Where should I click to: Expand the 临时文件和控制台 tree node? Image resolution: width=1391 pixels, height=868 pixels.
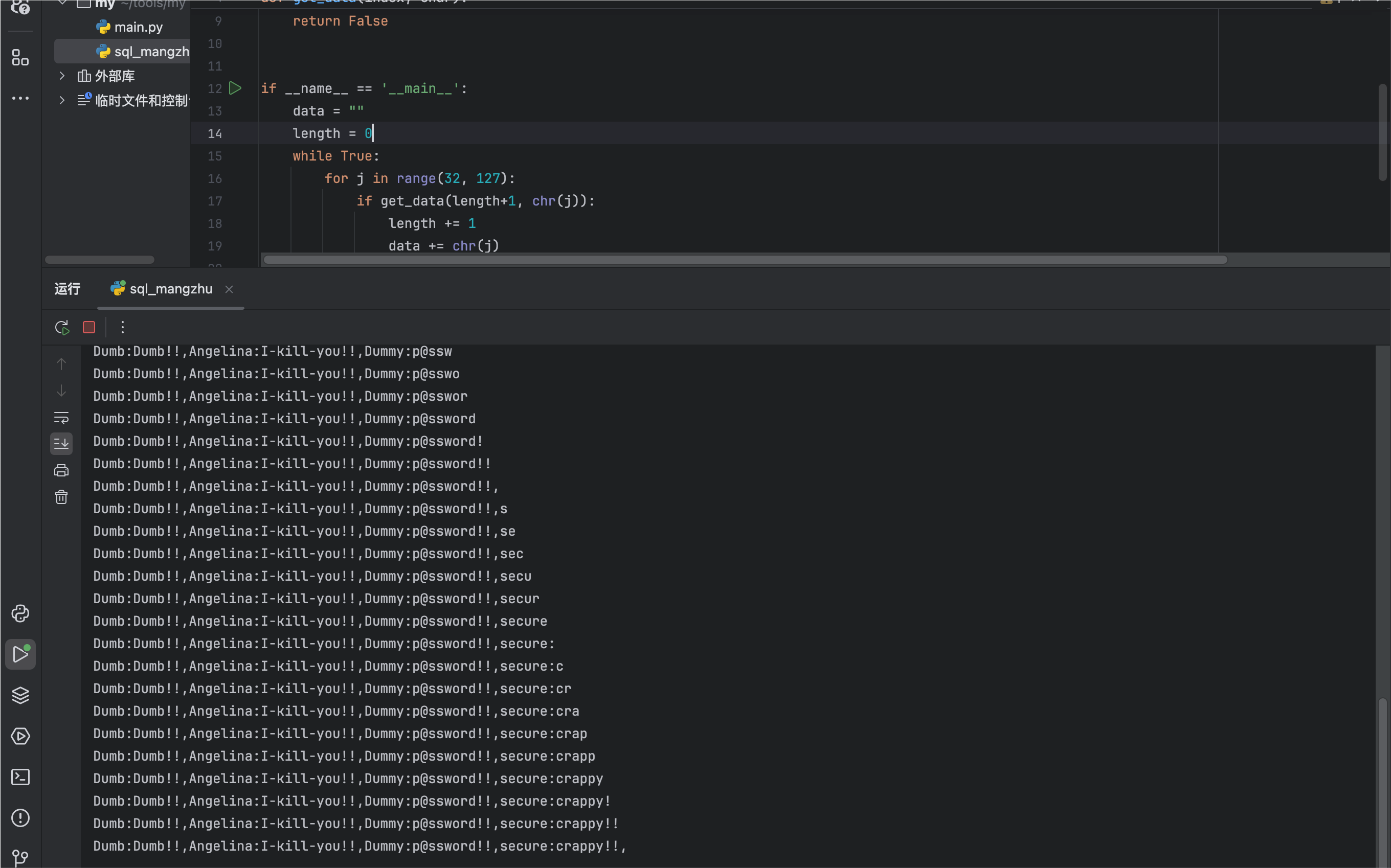(x=62, y=101)
